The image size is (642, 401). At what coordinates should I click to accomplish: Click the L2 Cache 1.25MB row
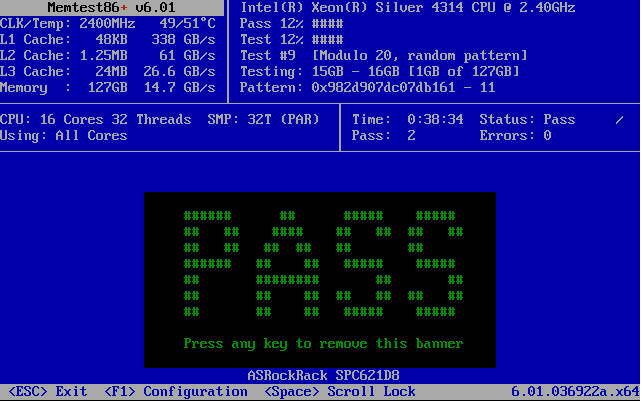[x=108, y=56]
